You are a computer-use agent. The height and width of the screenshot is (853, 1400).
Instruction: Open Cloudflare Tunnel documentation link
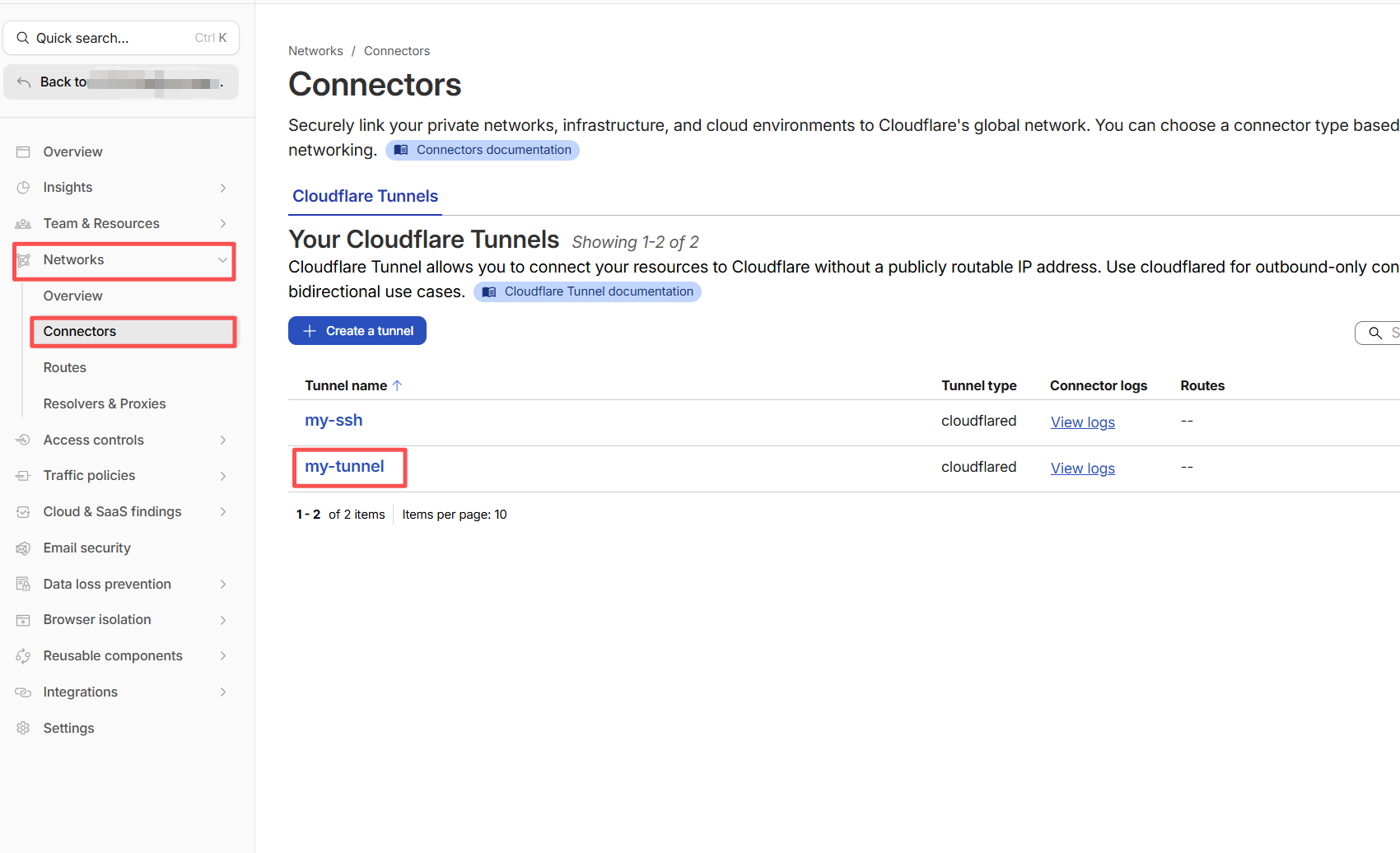587,292
